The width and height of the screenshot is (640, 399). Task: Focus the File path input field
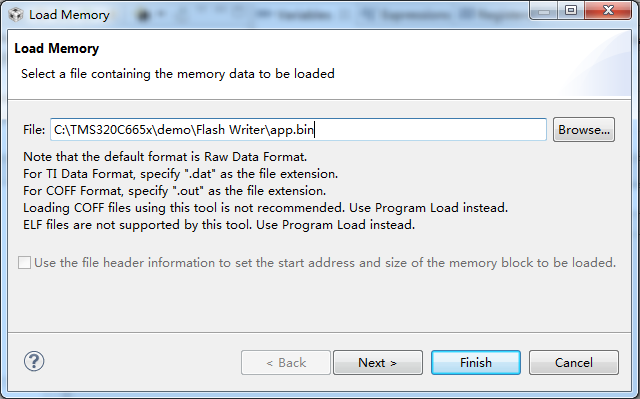298,130
